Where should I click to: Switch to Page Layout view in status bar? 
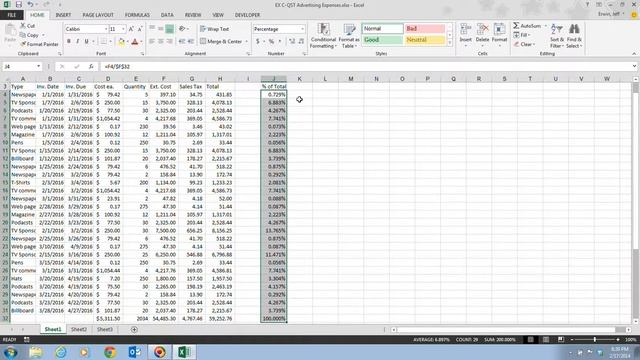coord(546,340)
